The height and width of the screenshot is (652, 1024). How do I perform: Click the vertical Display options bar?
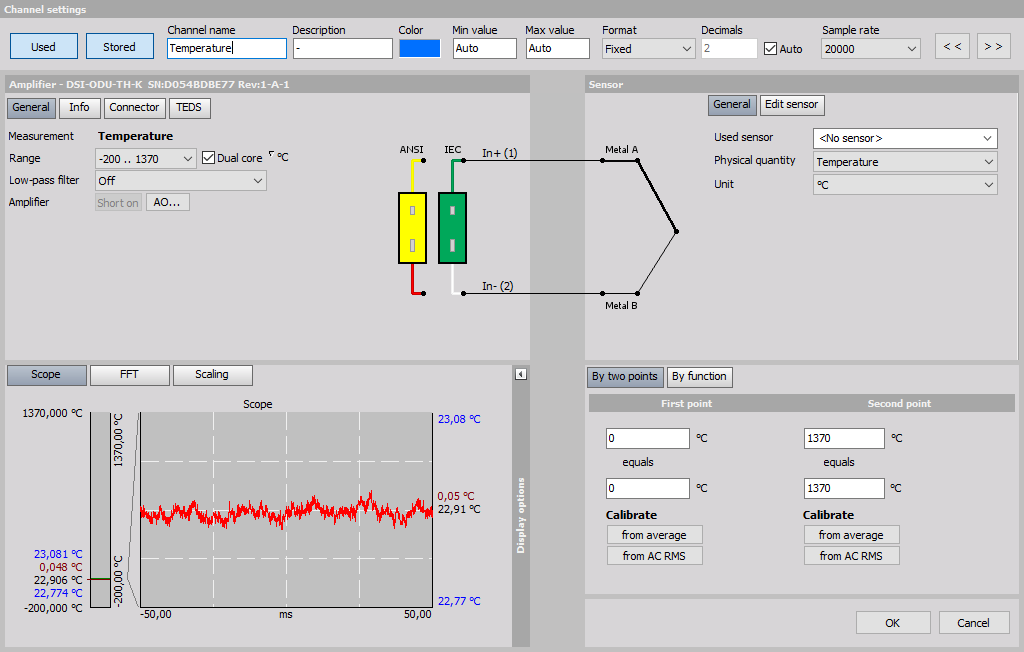[x=520, y=515]
